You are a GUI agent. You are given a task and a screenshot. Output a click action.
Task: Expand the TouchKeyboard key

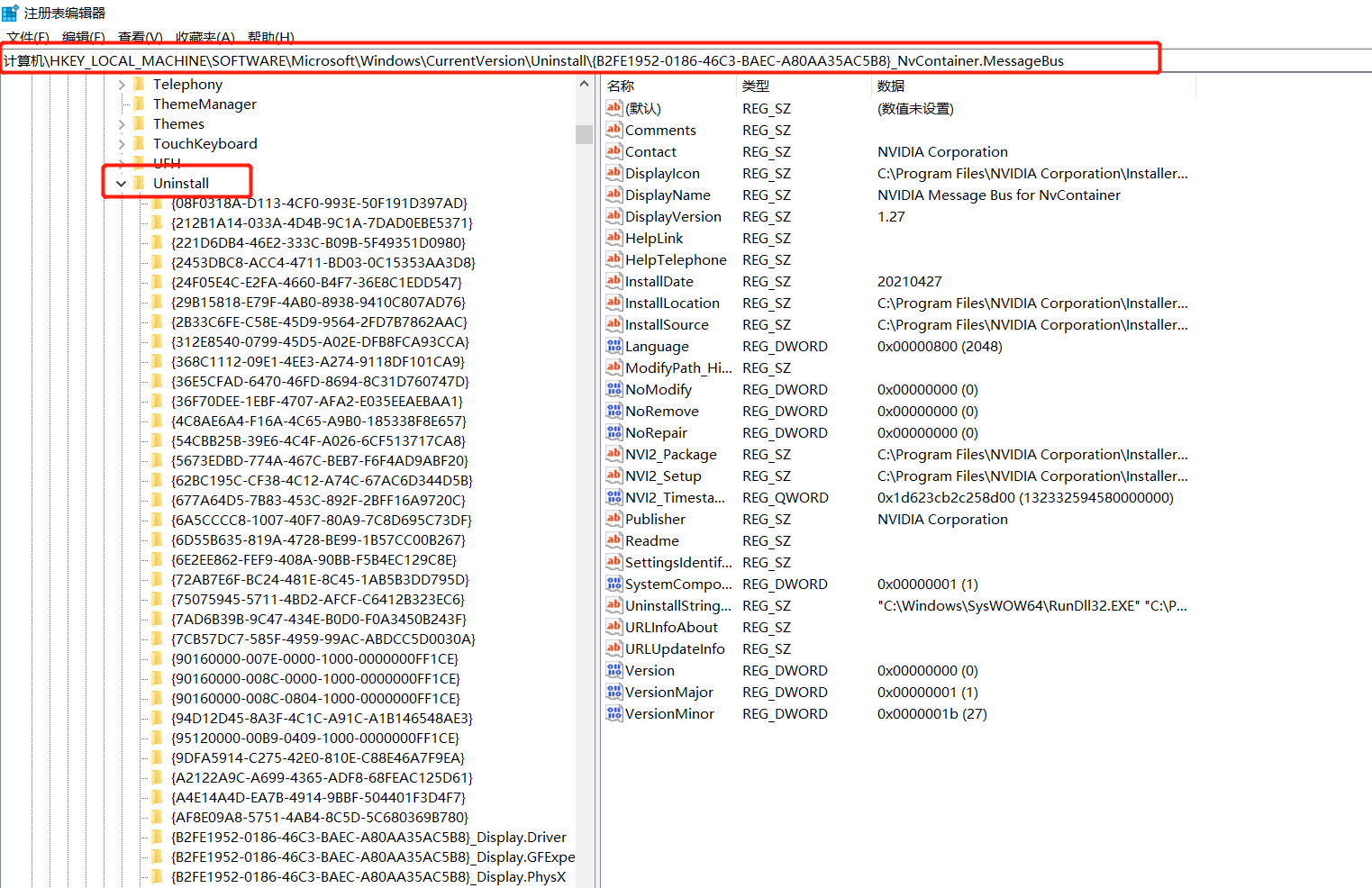[122, 144]
